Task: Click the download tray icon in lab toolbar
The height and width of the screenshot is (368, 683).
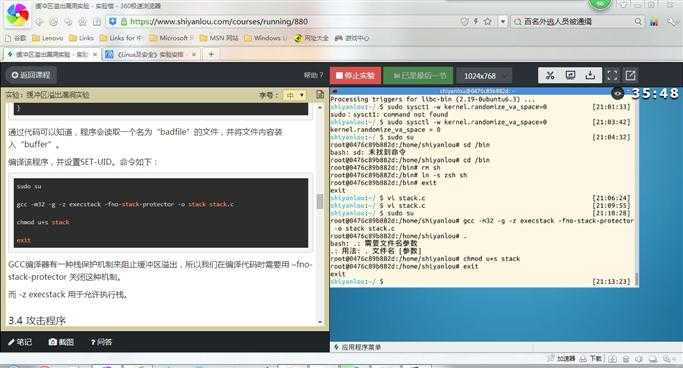Action: [590, 75]
